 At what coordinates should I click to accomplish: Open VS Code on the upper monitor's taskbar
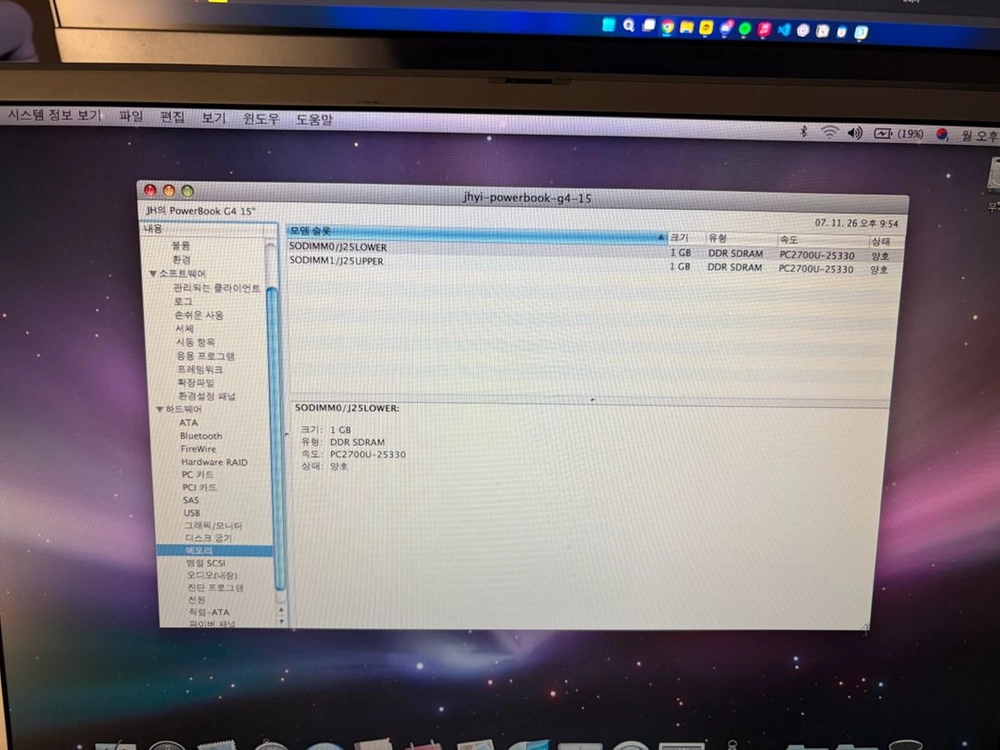783,30
